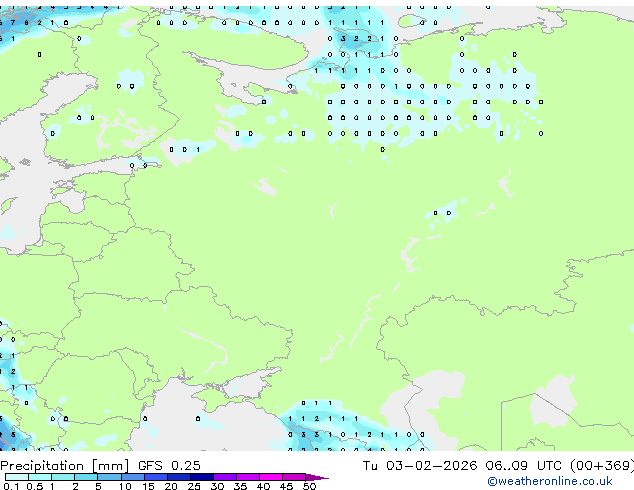
Task: Click the 10–15 mm blue legend swatch
Action: coord(132,477)
